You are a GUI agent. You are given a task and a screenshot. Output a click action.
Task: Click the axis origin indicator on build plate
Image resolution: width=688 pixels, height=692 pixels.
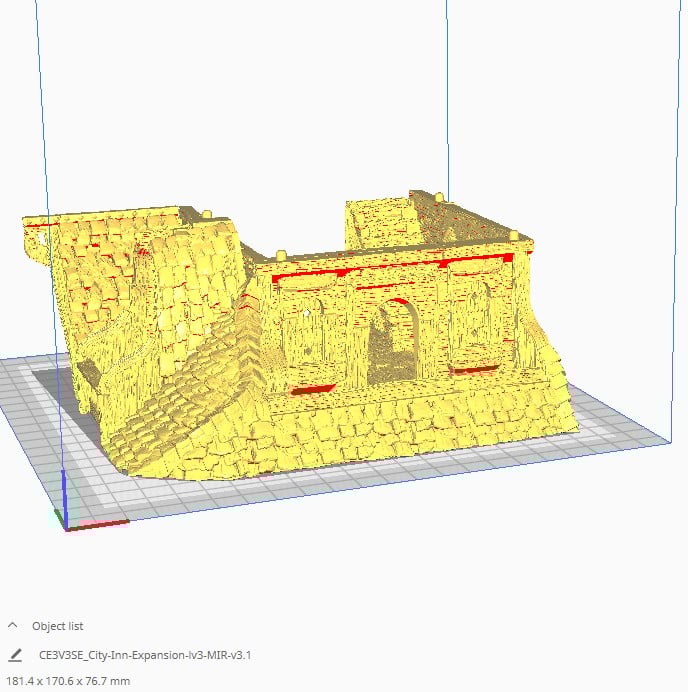pos(64,525)
